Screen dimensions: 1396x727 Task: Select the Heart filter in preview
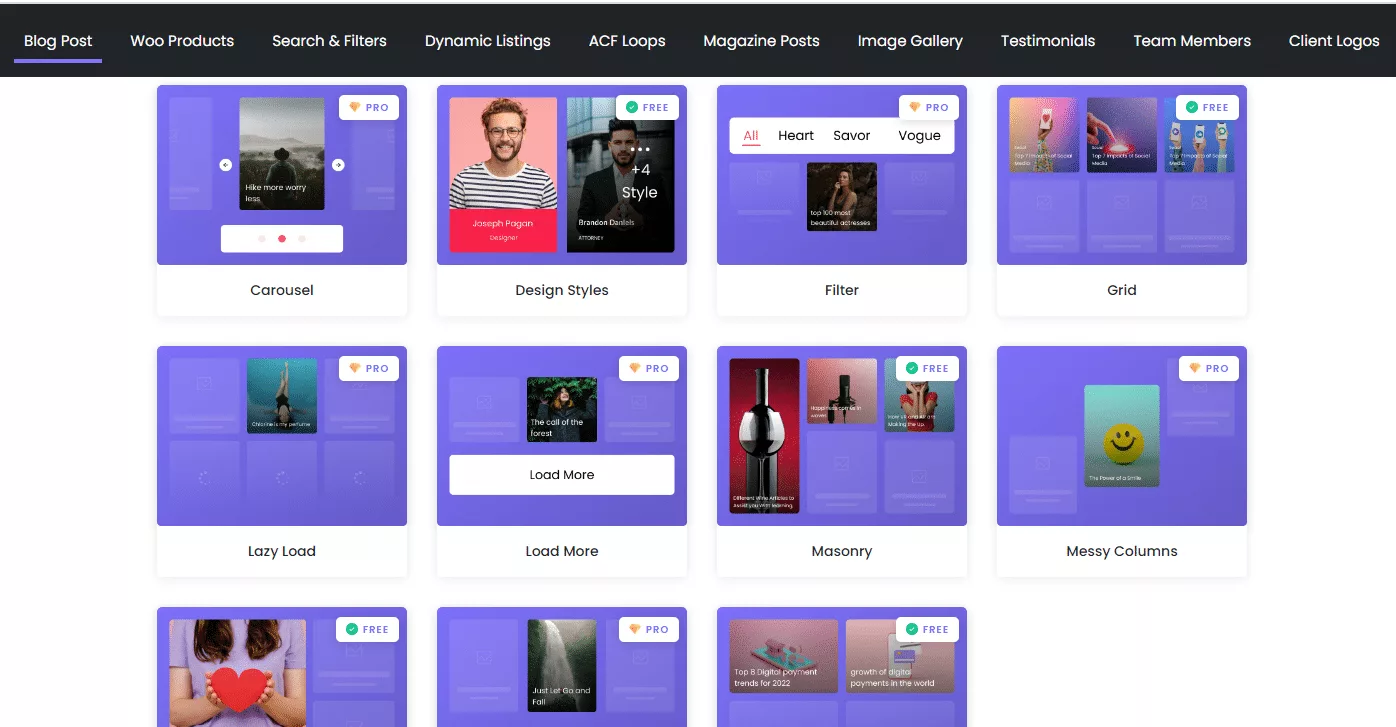pyautogui.click(x=796, y=136)
